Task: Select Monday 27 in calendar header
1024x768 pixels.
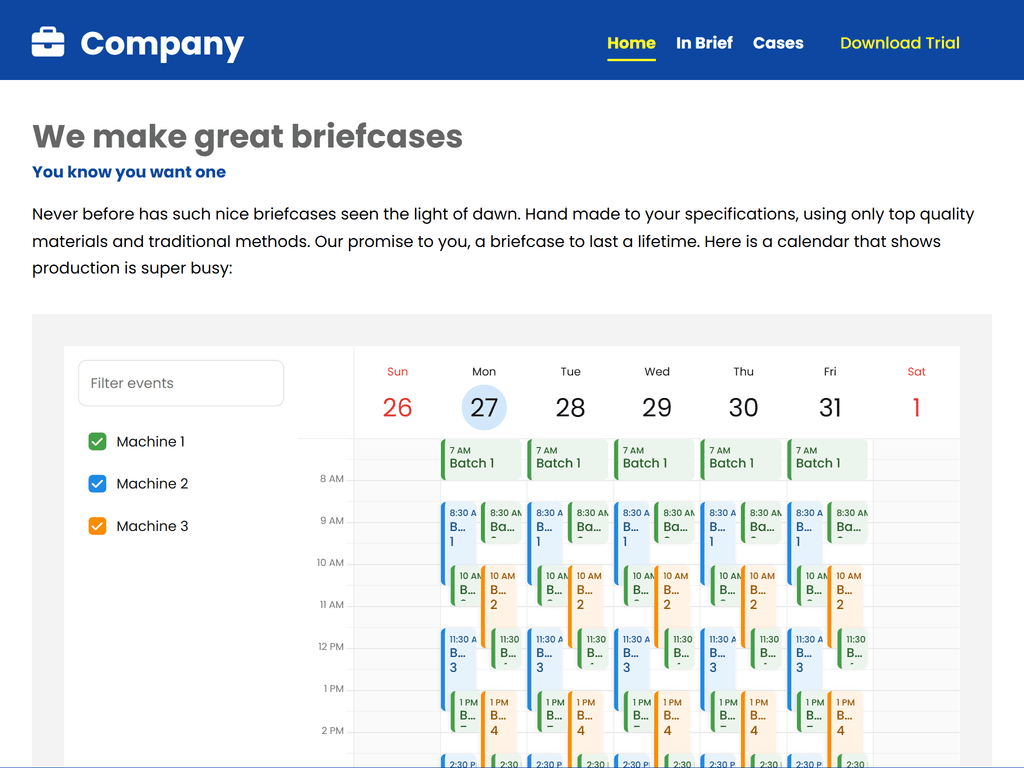Action: [x=484, y=407]
